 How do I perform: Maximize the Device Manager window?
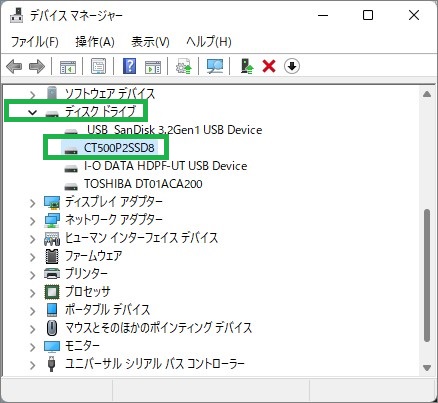[x=368, y=15]
